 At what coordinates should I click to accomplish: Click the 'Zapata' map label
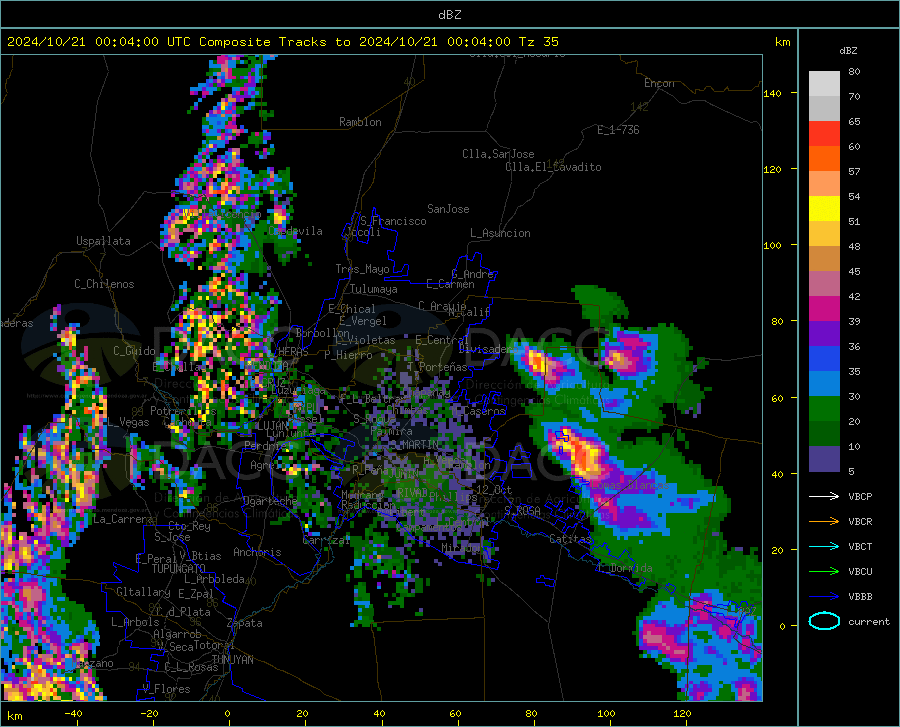click(x=245, y=623)
